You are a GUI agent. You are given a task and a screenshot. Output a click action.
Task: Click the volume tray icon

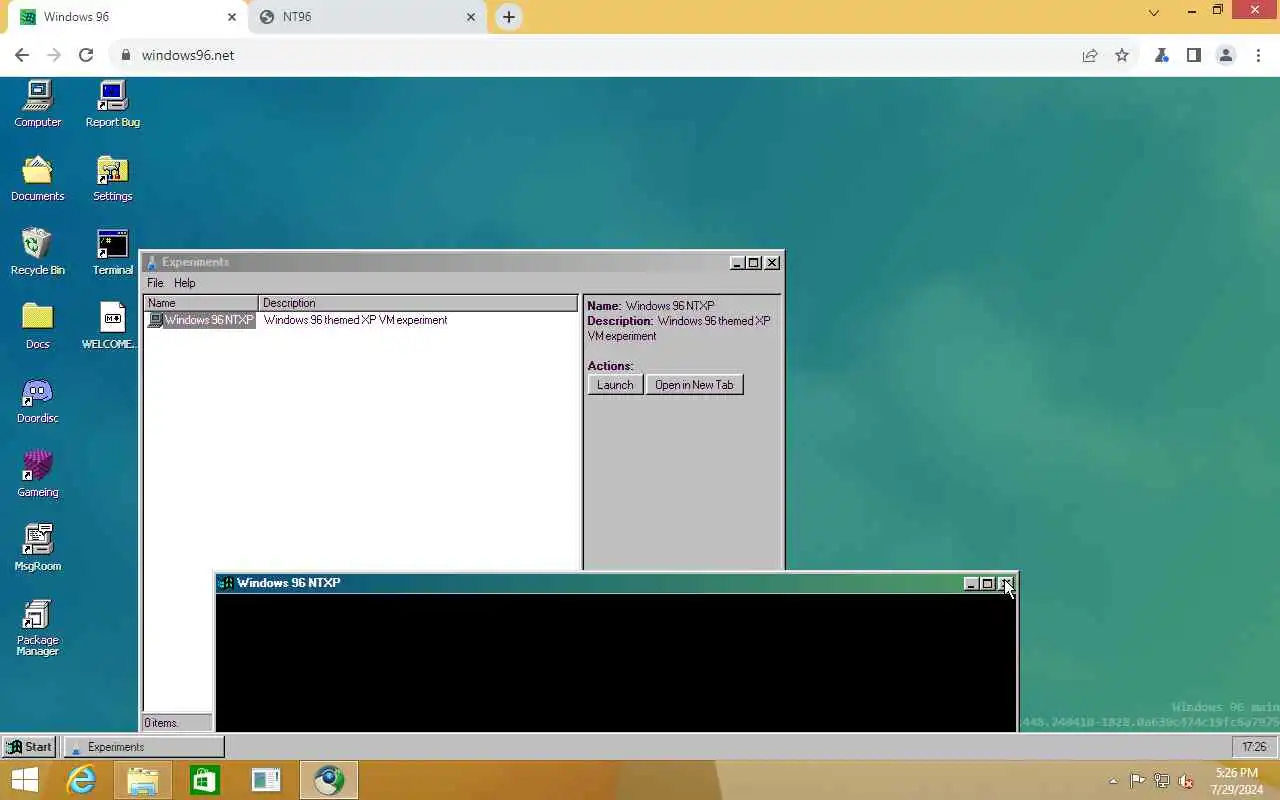(1186, 781)
